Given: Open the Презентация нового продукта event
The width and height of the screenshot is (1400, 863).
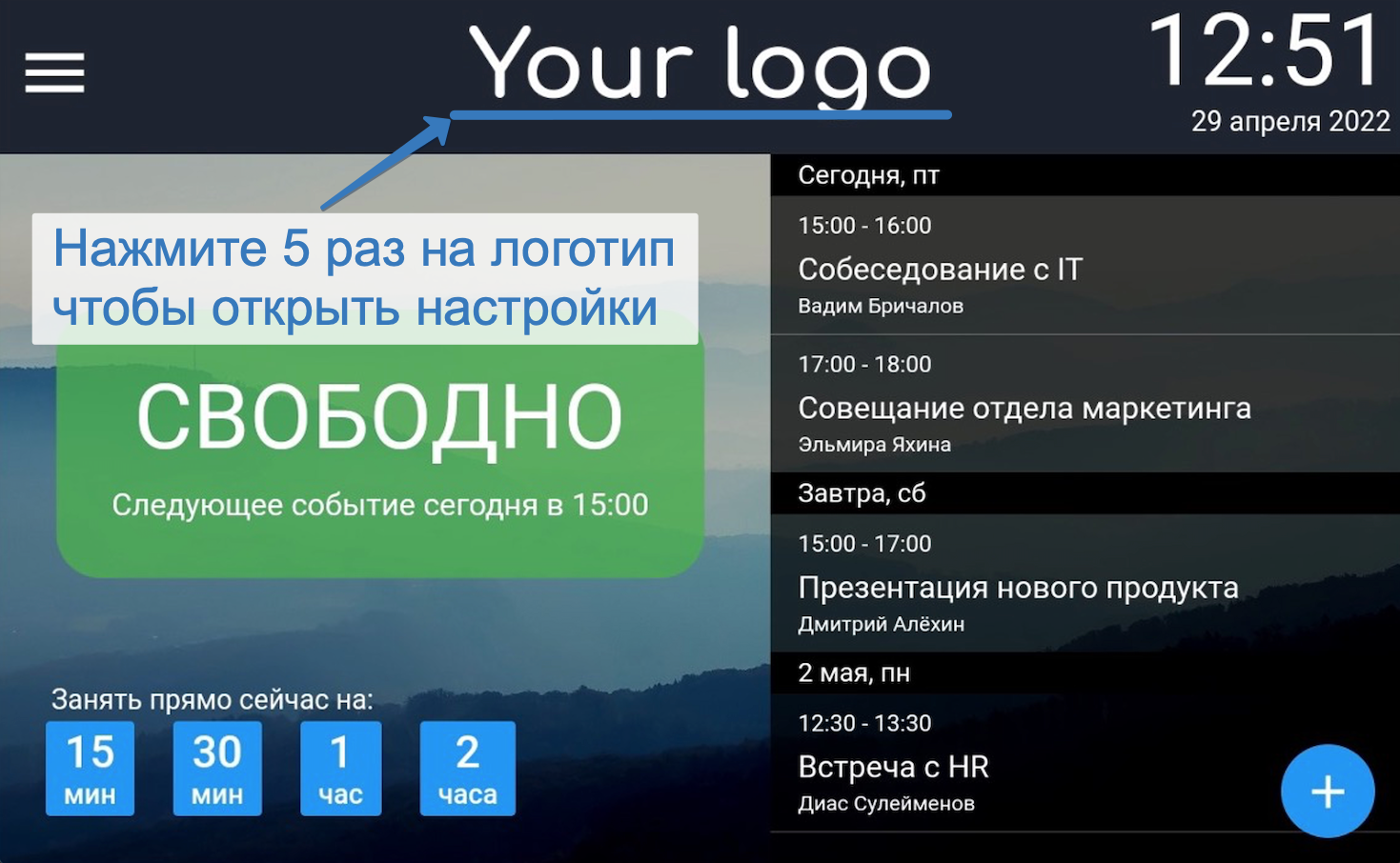Looking at the screenshot, I should (x=1085, y=583).
